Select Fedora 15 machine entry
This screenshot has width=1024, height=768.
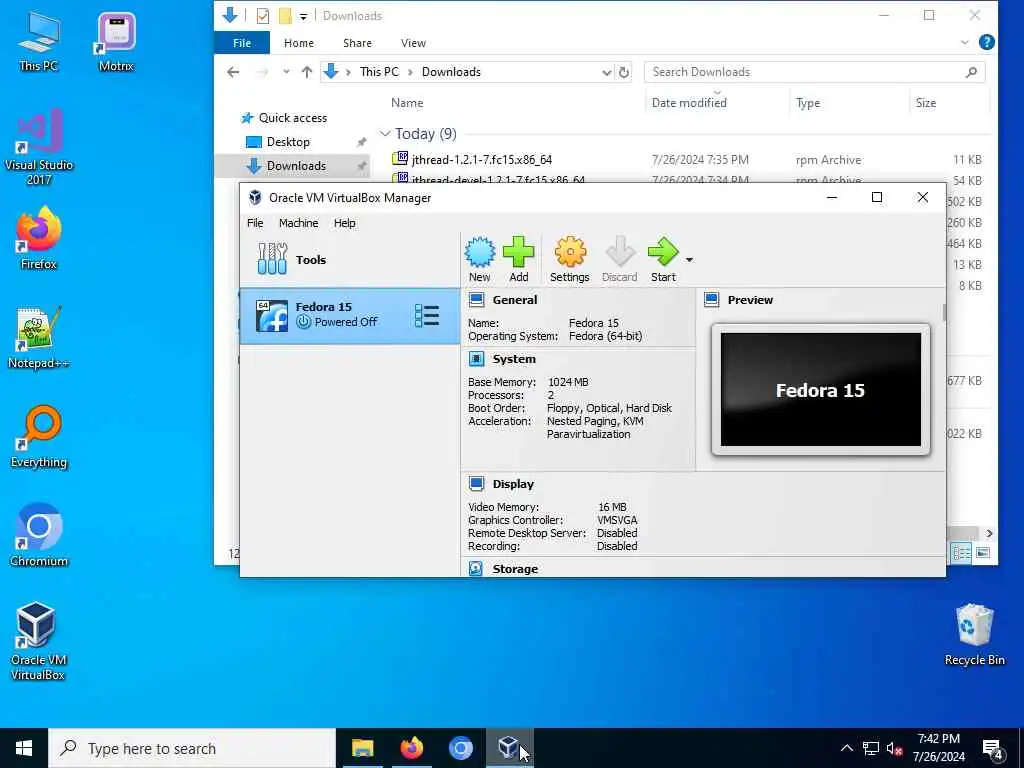point(350,316)
